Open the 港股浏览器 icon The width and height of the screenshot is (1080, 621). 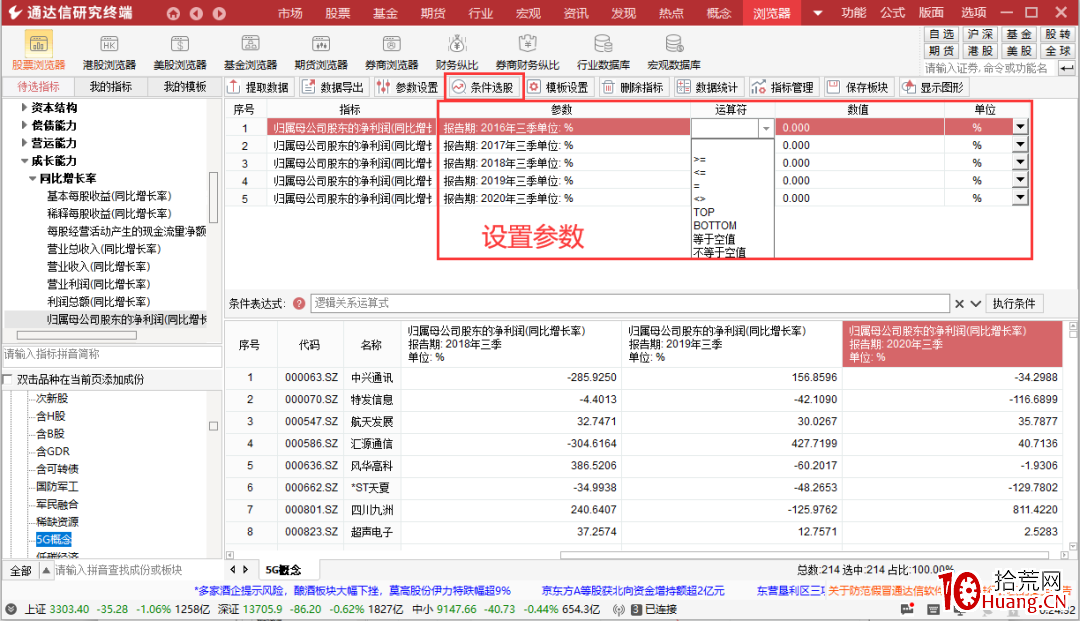109,52
